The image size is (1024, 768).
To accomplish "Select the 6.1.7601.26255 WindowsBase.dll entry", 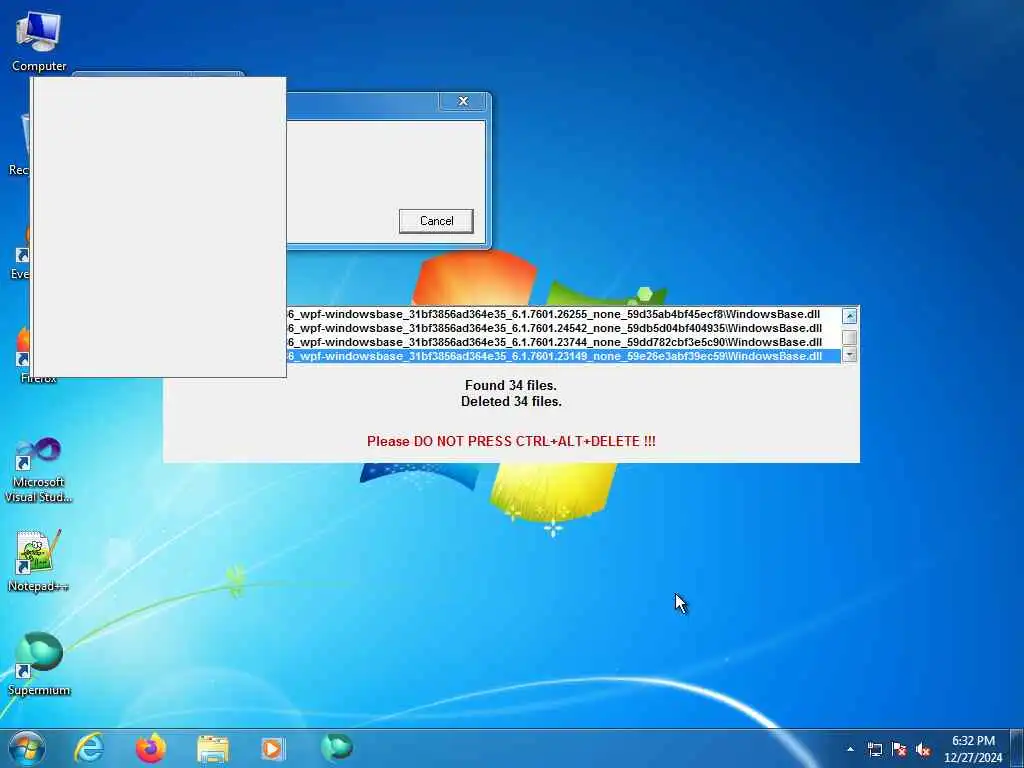I will pyautogui.click(x=564, y=314).
